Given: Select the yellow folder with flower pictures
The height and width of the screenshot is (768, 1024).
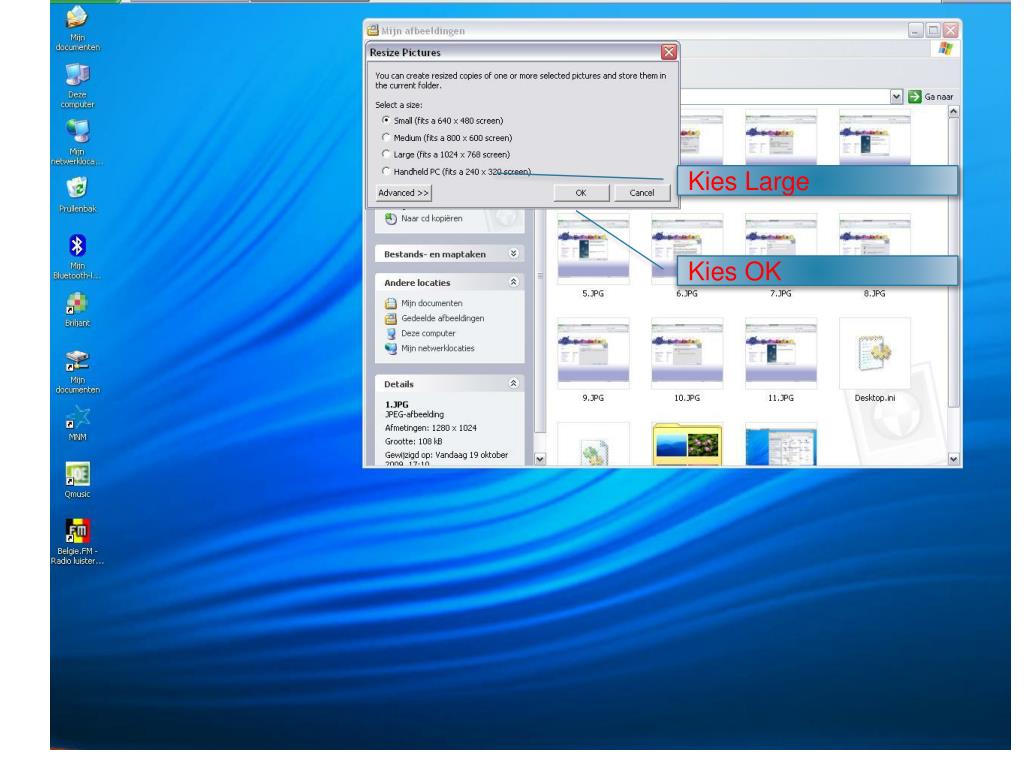Looking at the screenshot, I should [x=687, y=445].
